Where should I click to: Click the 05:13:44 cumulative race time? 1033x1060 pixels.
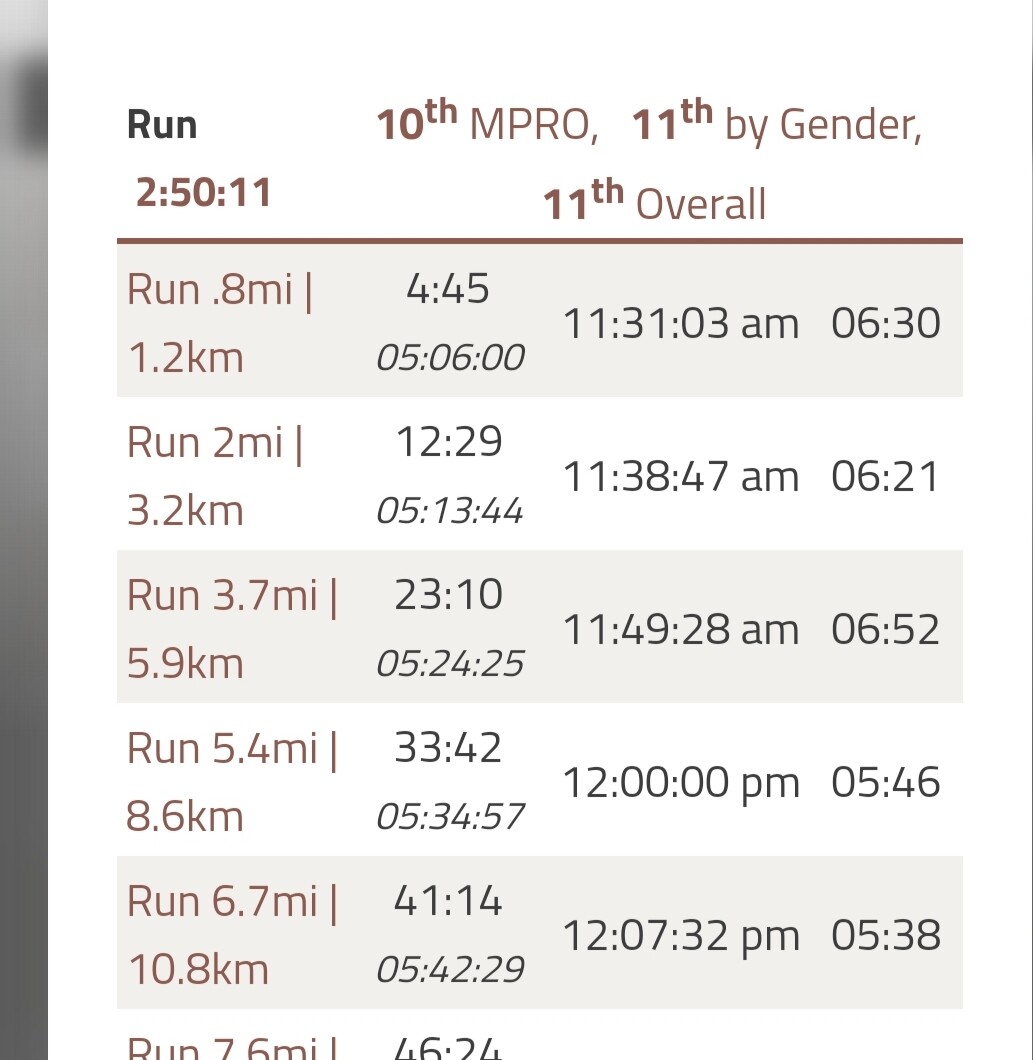click(x=450, y=510)
